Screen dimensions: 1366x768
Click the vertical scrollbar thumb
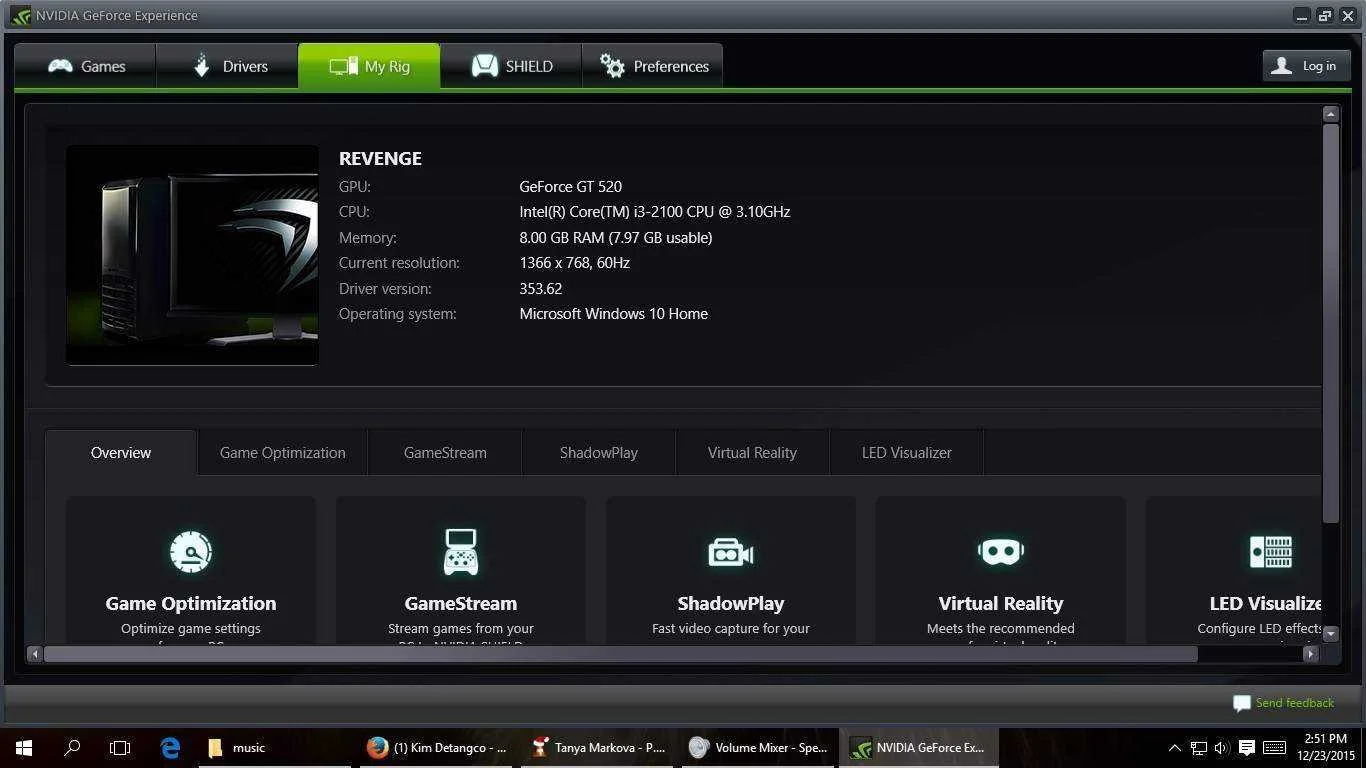(1331, 323)
